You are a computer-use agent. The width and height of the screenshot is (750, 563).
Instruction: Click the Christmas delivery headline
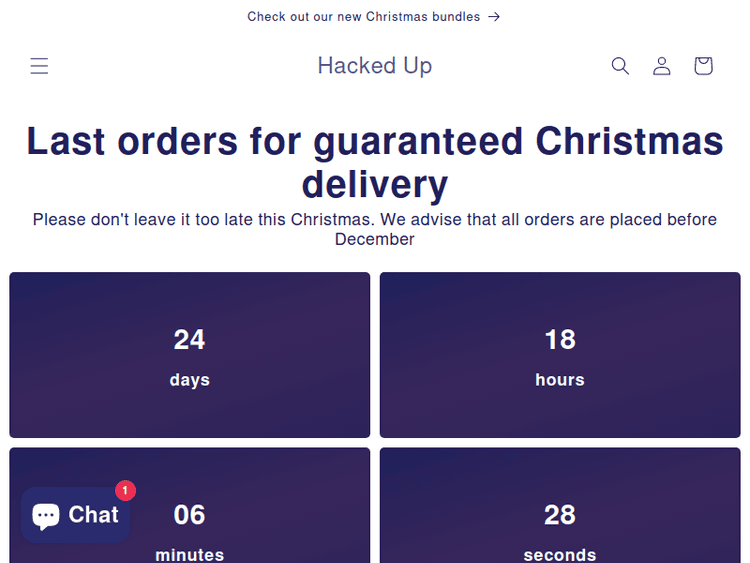[375, 163]
